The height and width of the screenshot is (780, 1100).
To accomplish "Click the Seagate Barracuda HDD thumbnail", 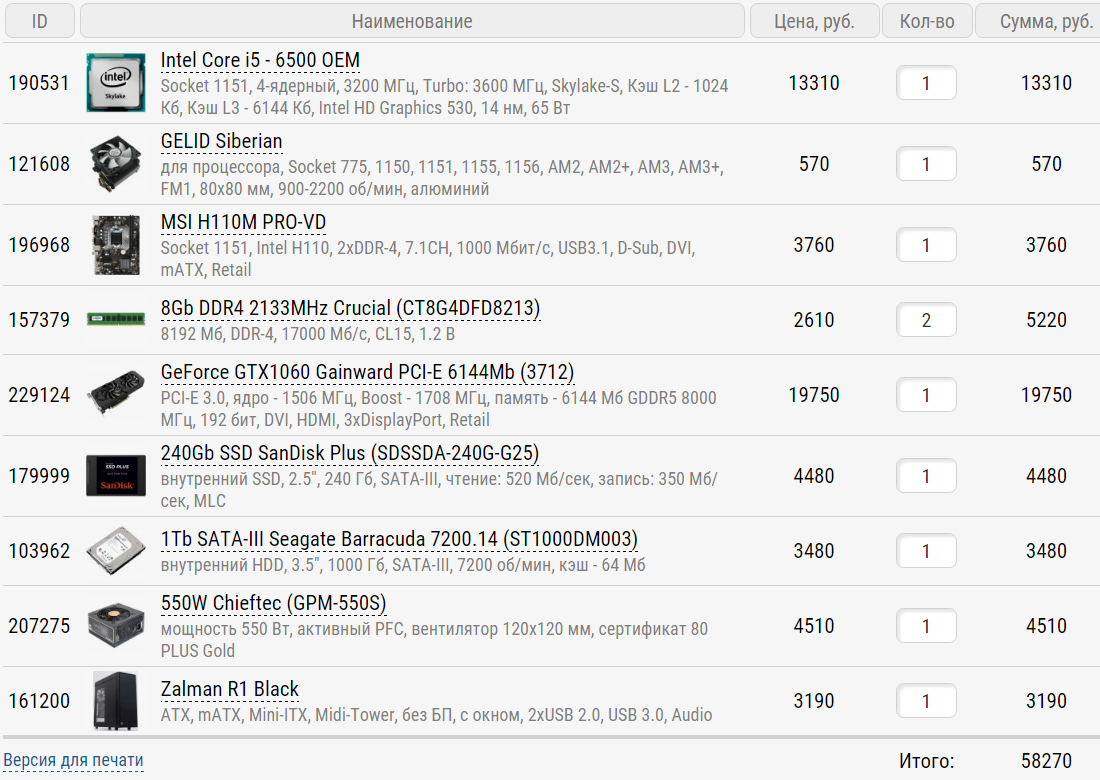I will click(x=116, y=551).
